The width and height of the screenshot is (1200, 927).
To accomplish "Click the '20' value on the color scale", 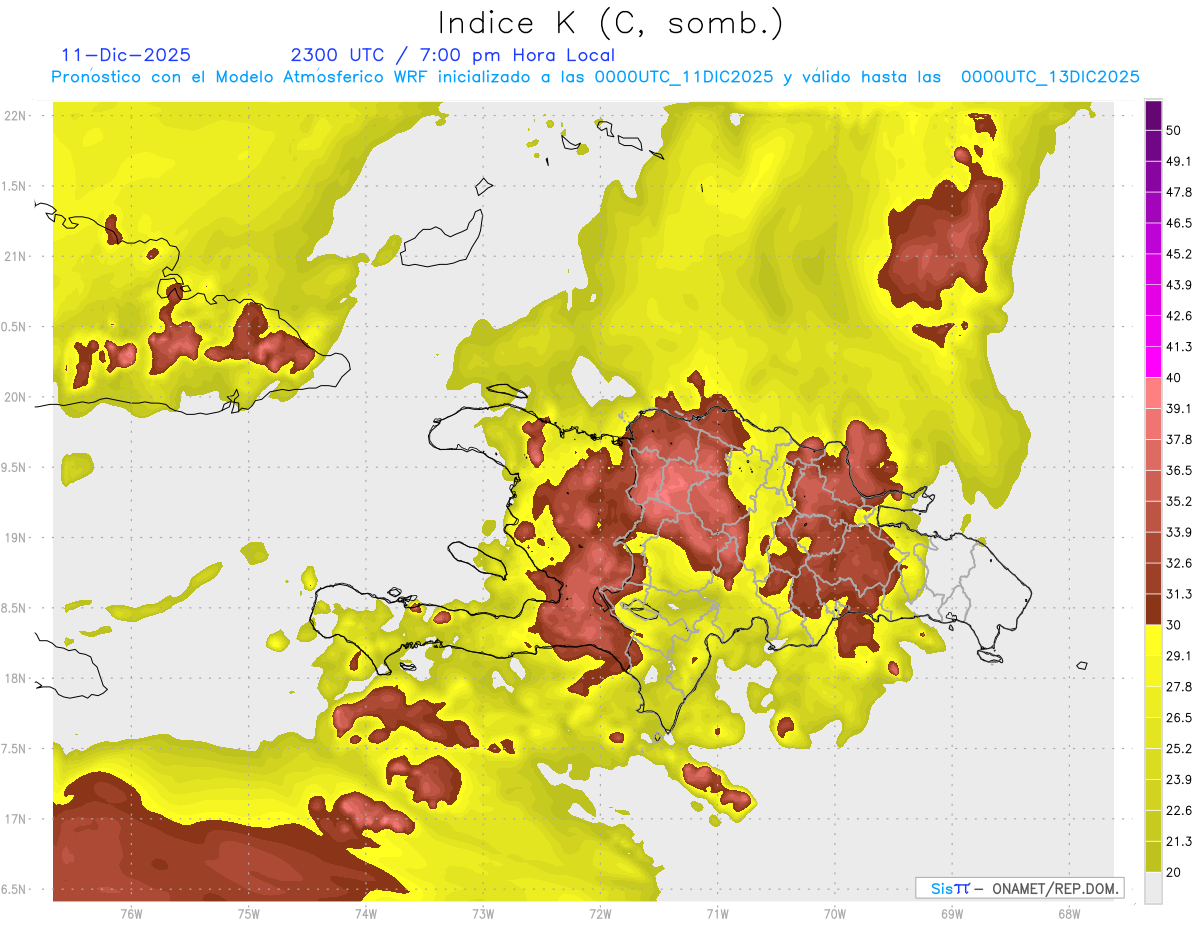I will pos(1174,872).
